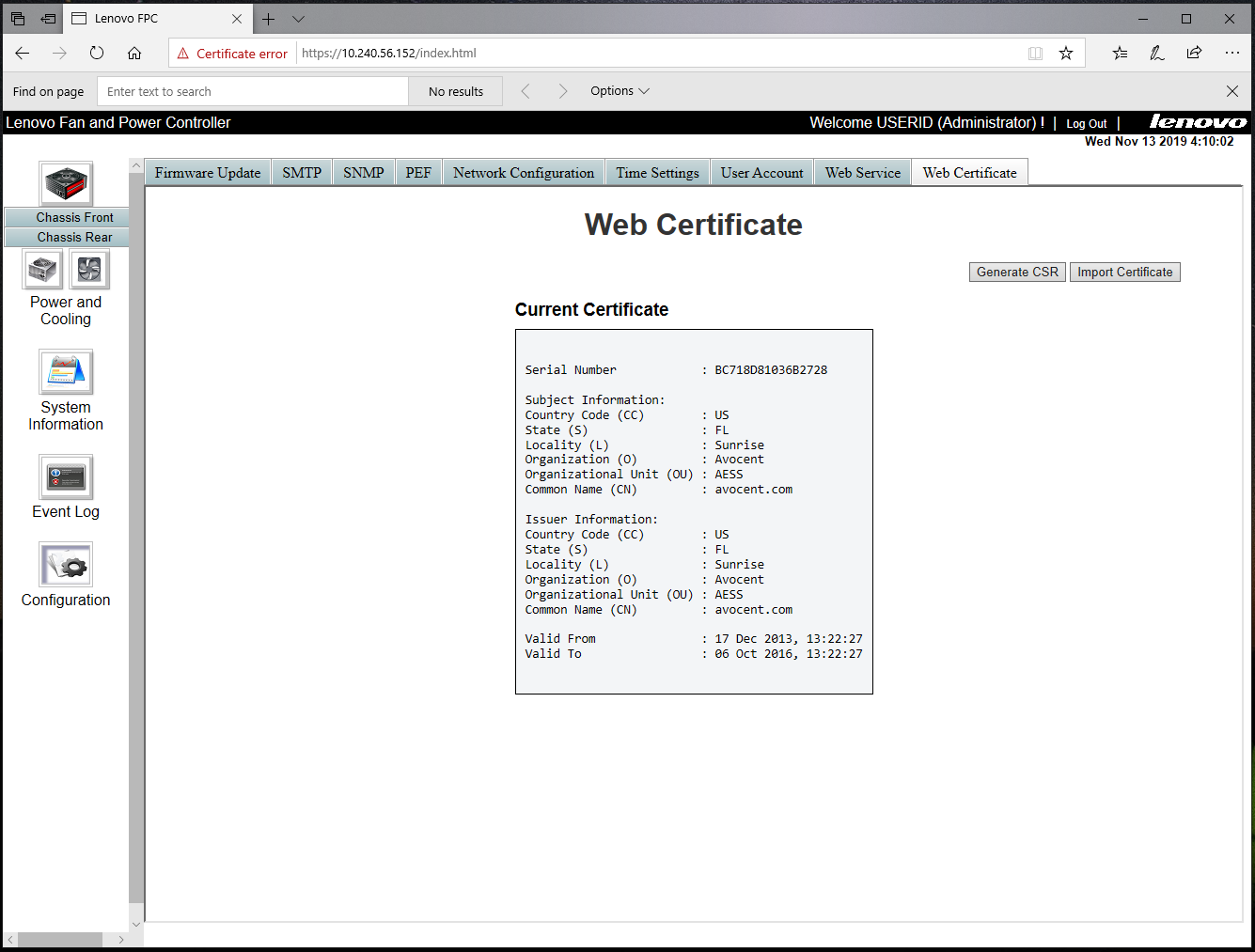Screen dimensions: 1255x952
Task: Click the Import Certificate button
Action: (1124, 273)
